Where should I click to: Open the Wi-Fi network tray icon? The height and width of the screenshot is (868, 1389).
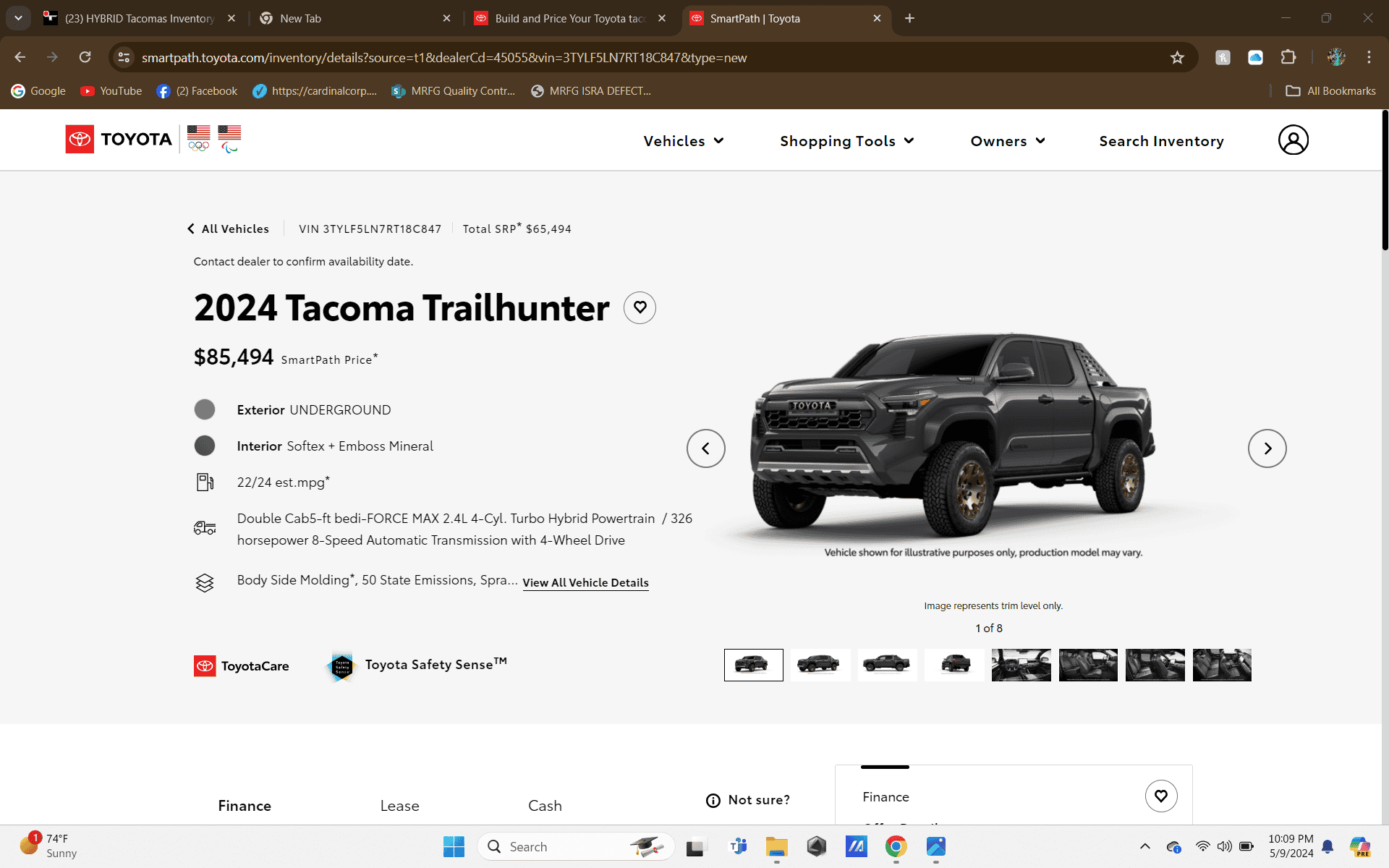coord(1202,846)
